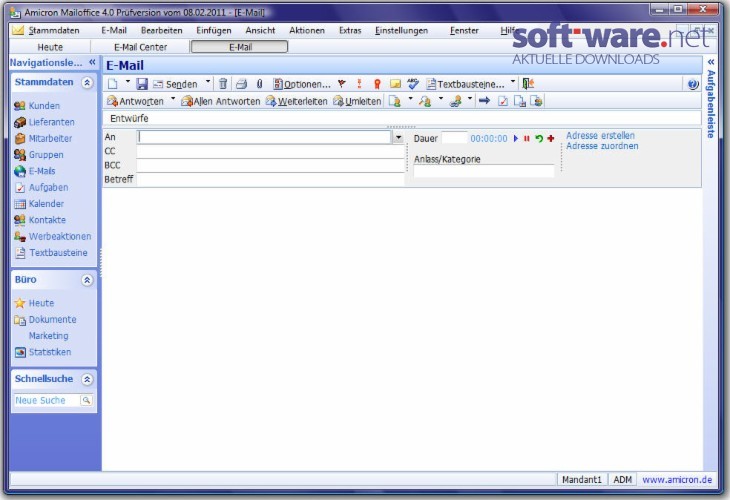This screenshot has width=730, height=500.
Task: Open the An recipient dropdown arrow
Action: click(x=398, y=137)
